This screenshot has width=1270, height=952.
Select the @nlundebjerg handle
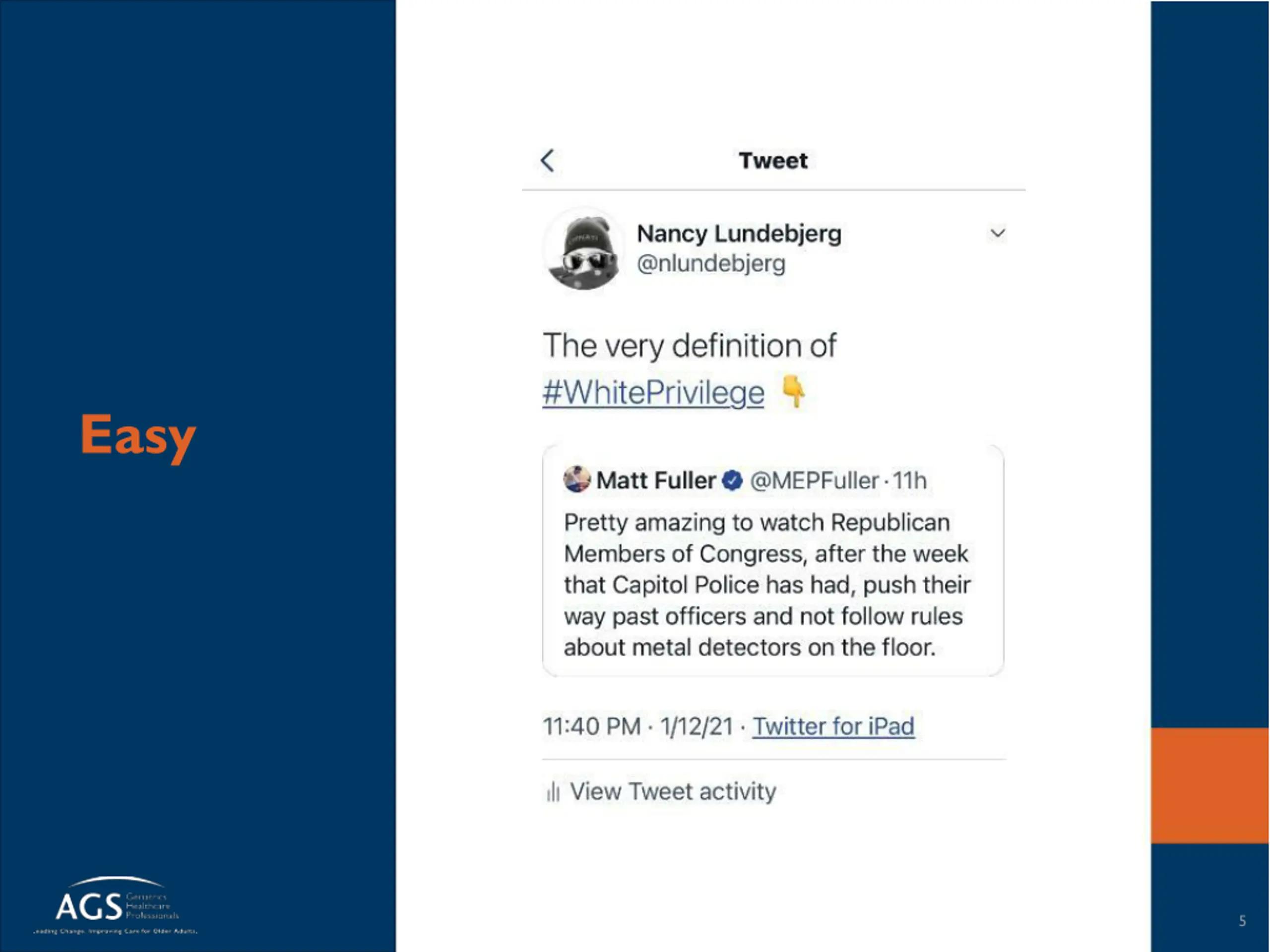(x=711, y=263)
